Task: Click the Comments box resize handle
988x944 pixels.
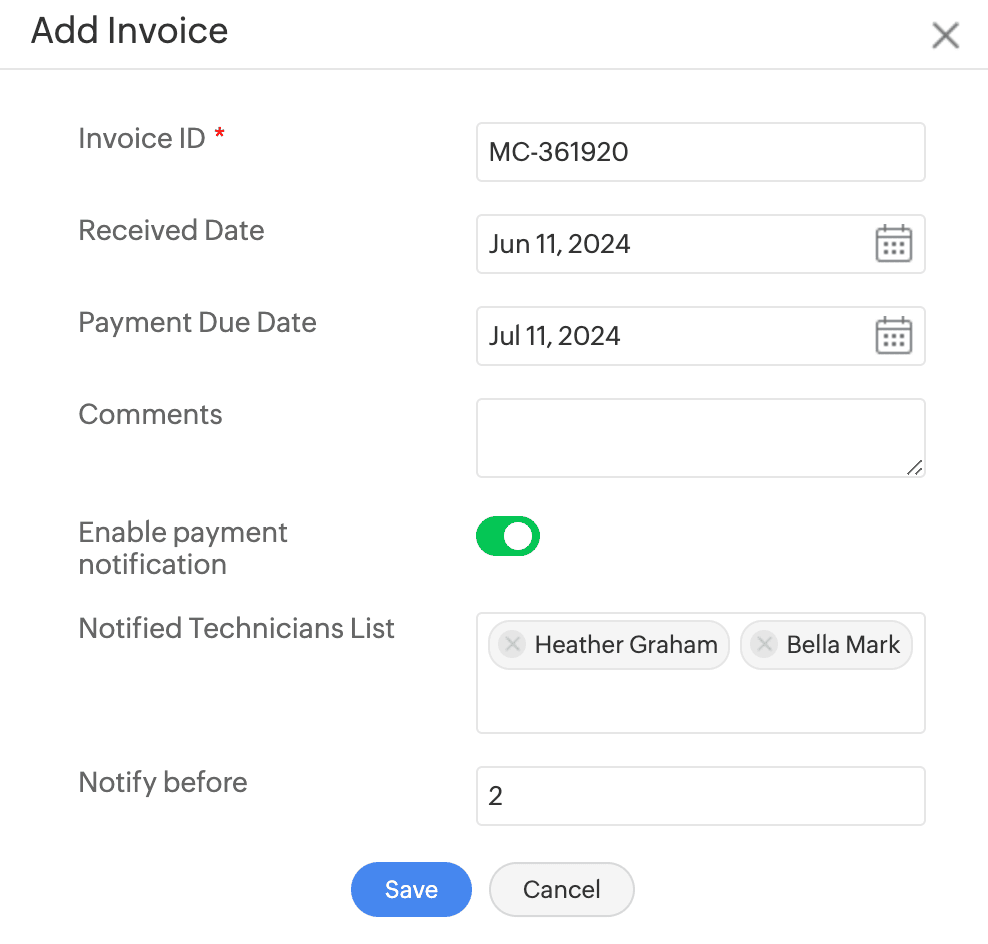Action: point(914,467)
